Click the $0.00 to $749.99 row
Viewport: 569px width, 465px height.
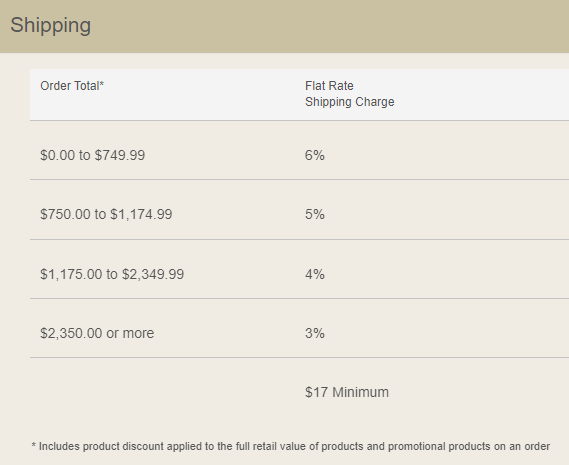point(299,150)
